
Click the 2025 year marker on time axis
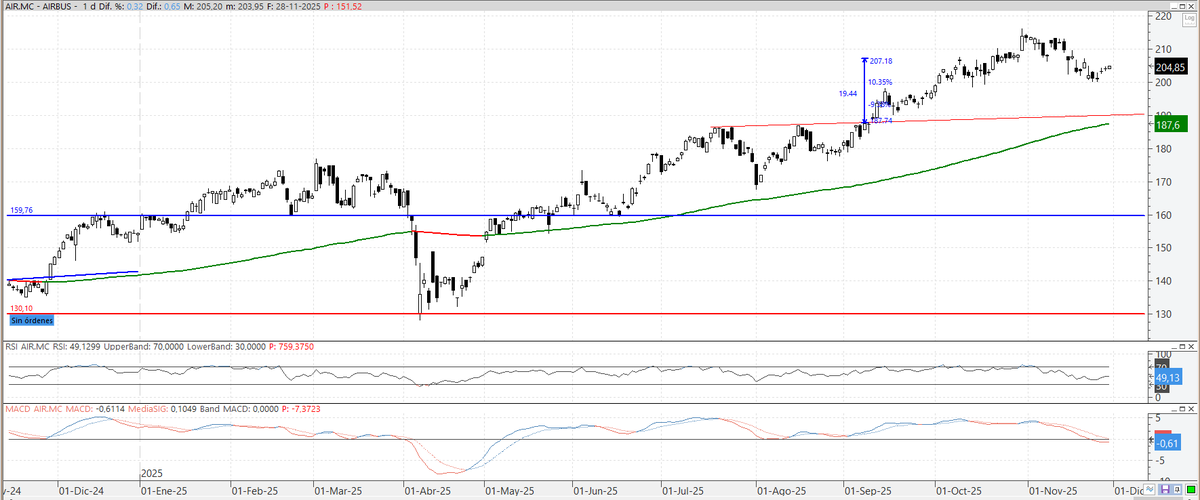point(152,472)
